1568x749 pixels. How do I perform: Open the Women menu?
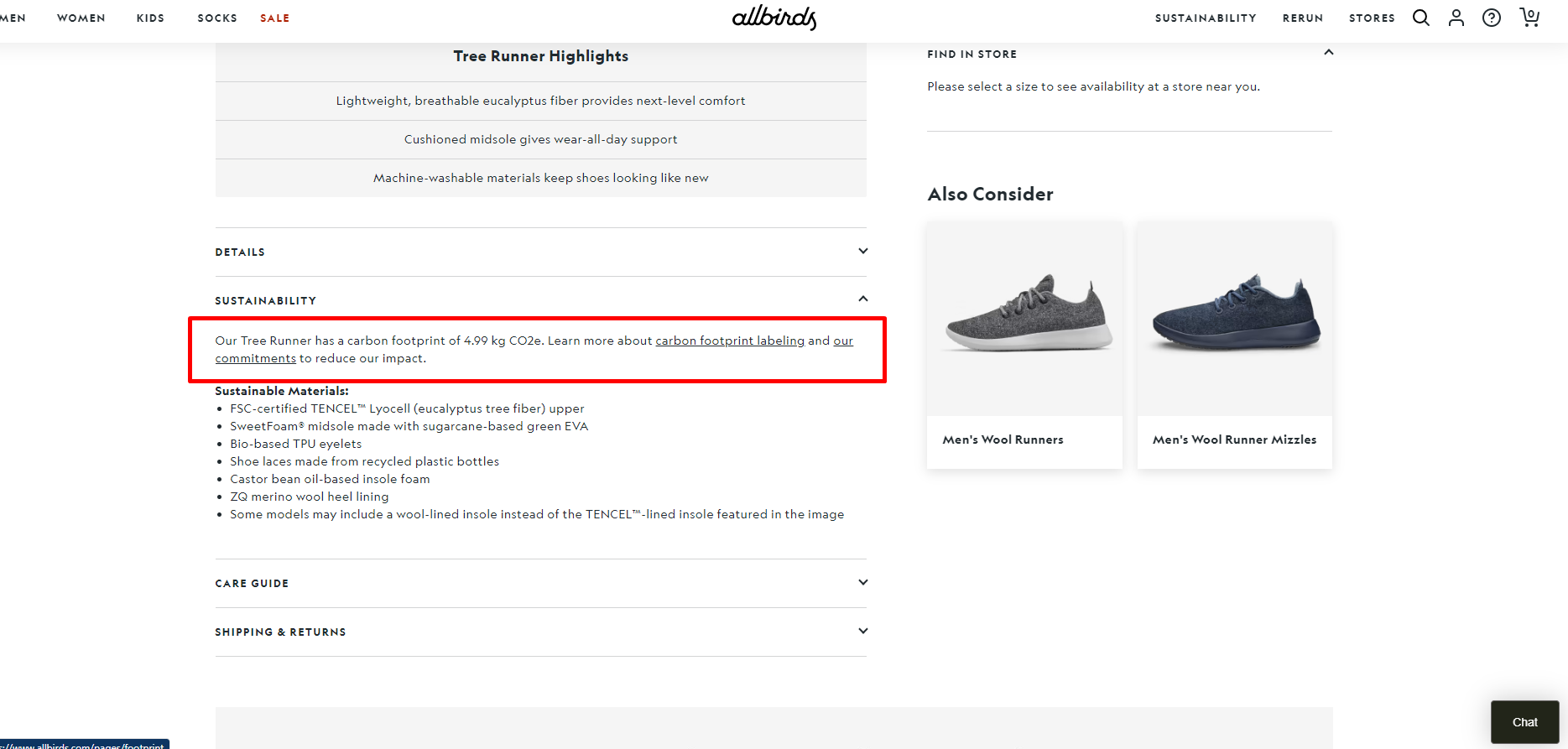(81, 18)
